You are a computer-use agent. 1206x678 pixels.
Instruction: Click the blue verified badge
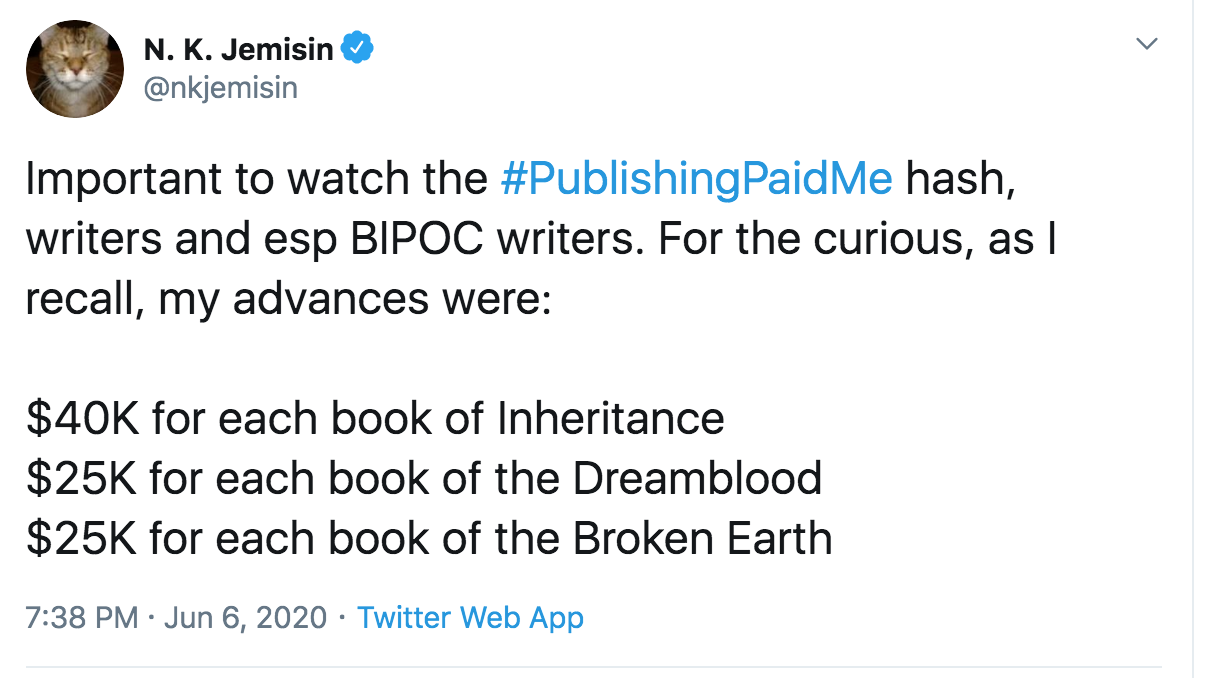coord(358,48)
